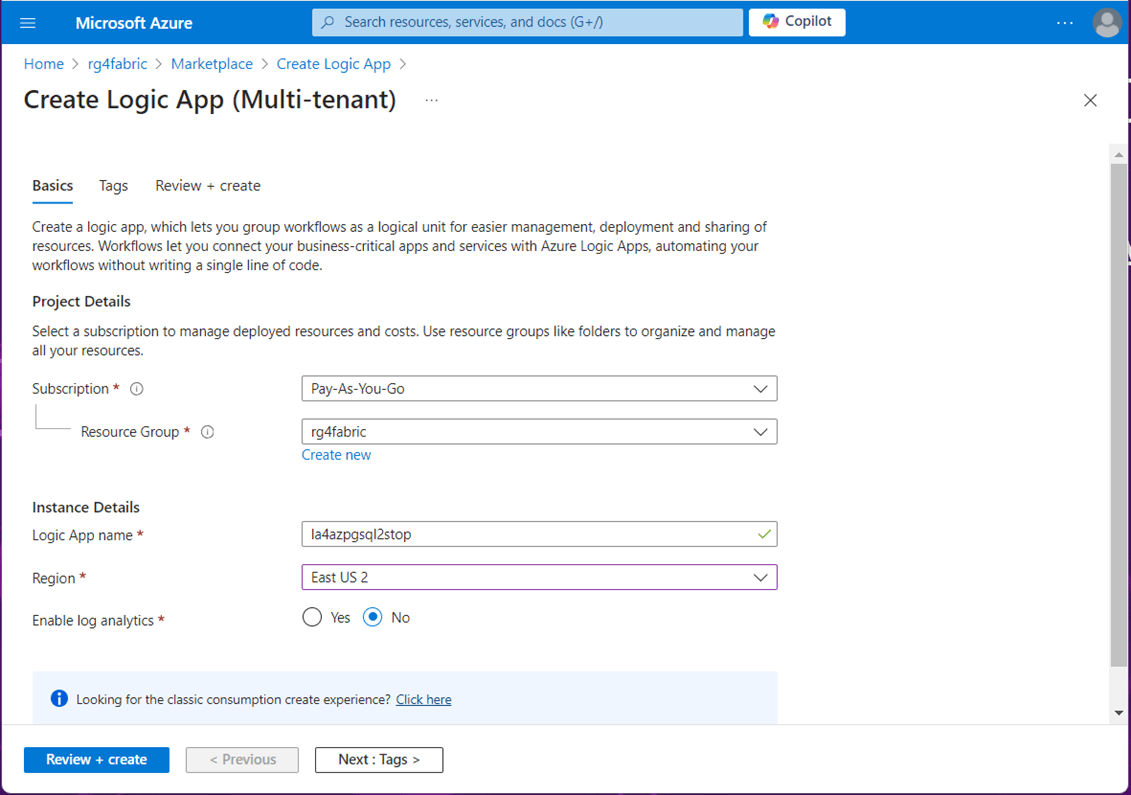Click the Next : Tags button

coord(379,760)
